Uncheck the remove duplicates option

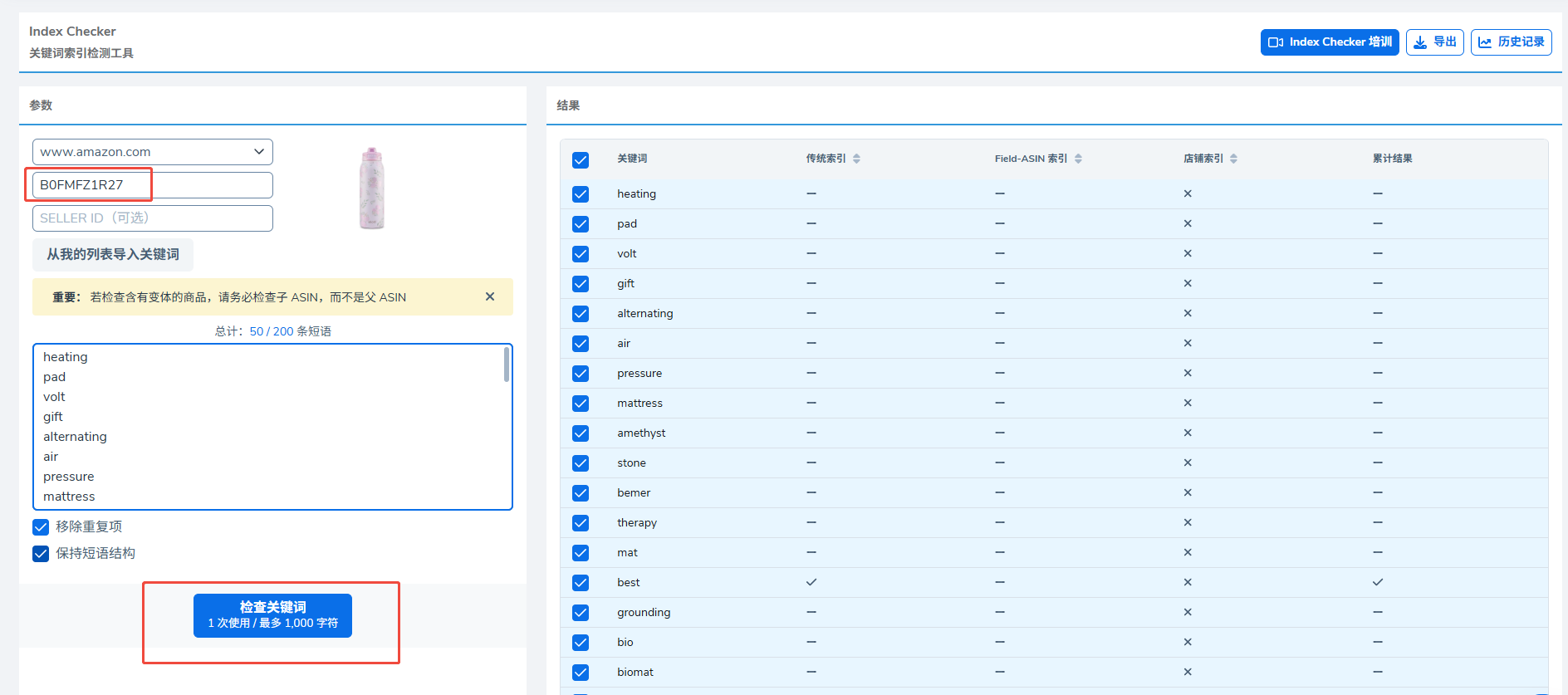[41, 527]
